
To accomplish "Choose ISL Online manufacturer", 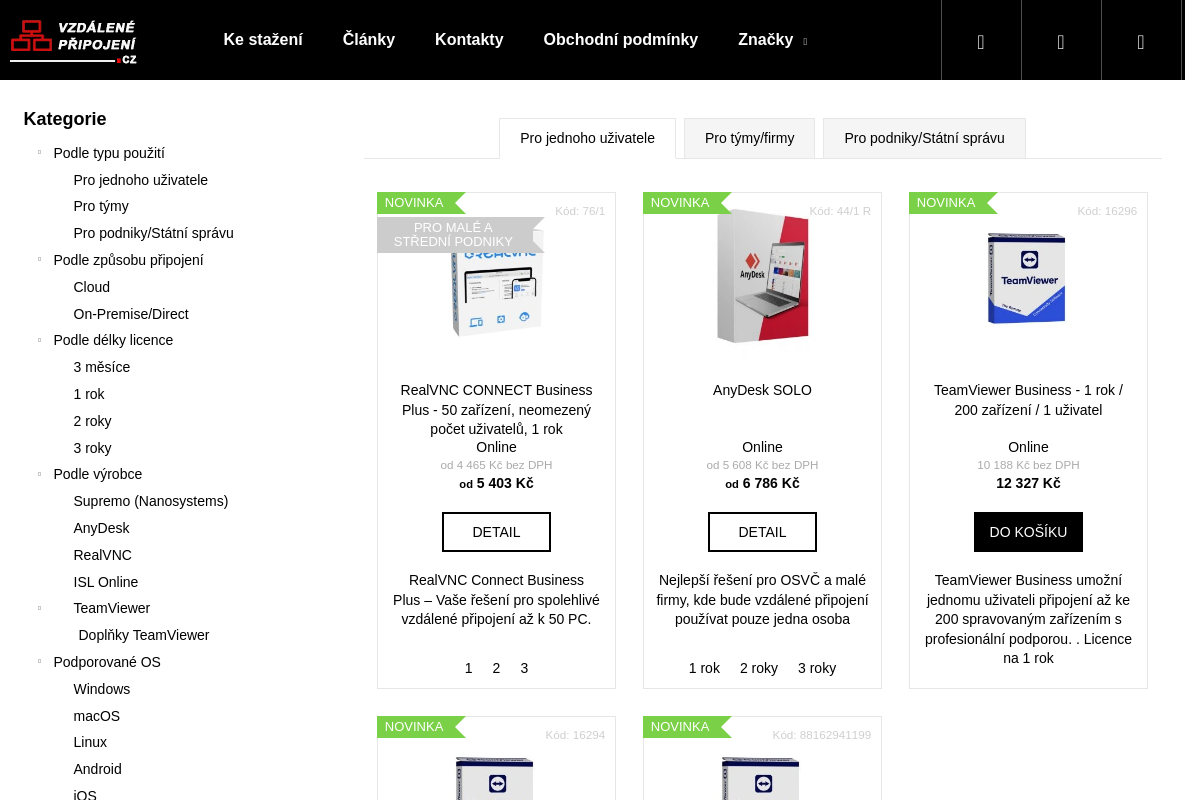I will (106, 582).
